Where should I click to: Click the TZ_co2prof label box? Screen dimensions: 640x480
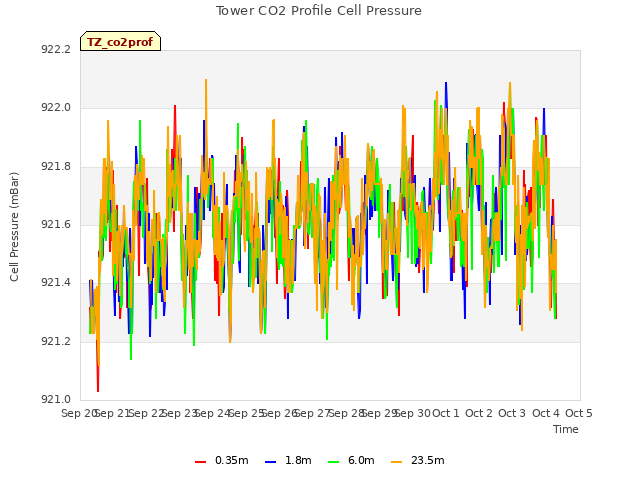[120, 41]
